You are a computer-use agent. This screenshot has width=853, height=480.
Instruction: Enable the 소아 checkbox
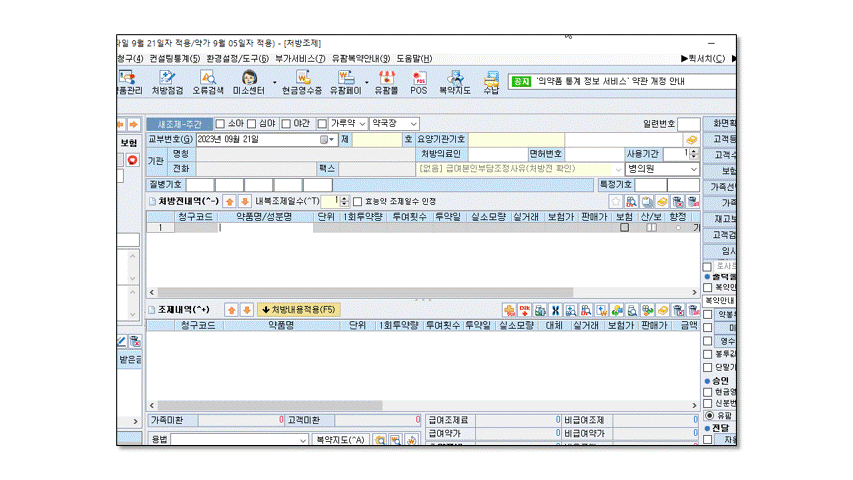coord(221,124)
